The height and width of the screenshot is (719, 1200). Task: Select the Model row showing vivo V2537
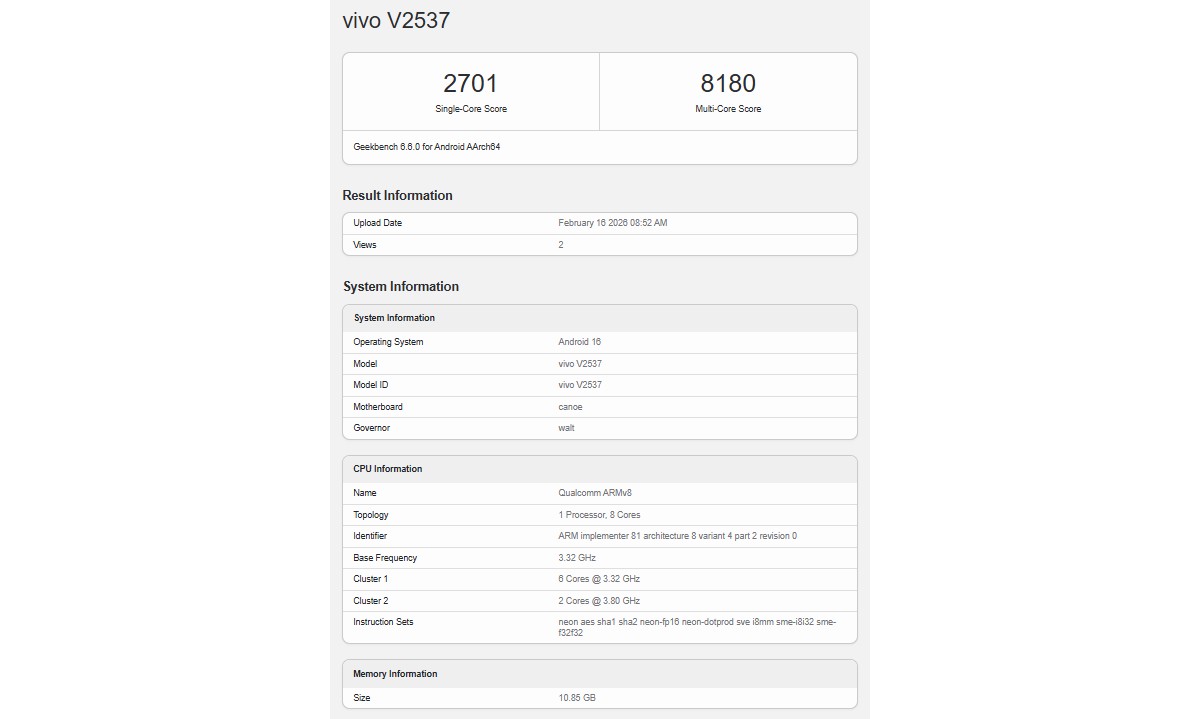[583, 363]
